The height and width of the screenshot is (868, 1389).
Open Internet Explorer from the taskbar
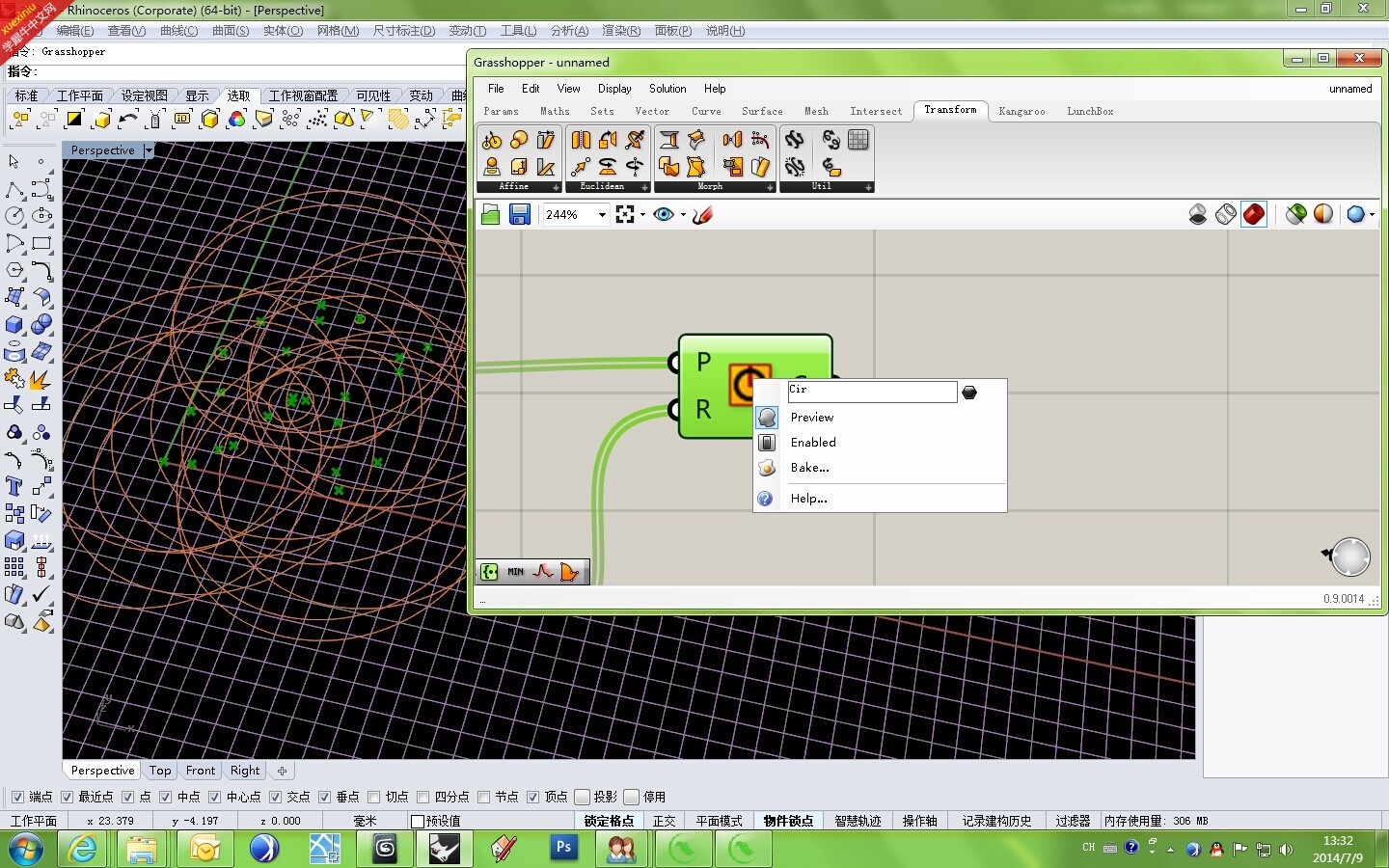(x=83, y=849)
